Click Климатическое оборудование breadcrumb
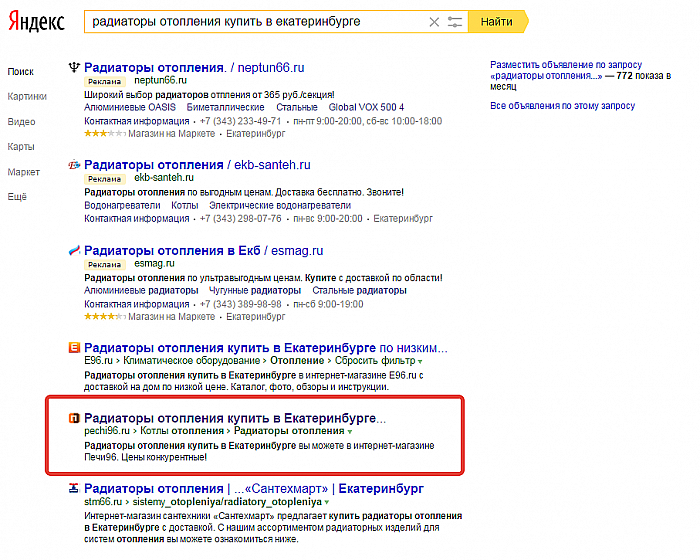 192,361
